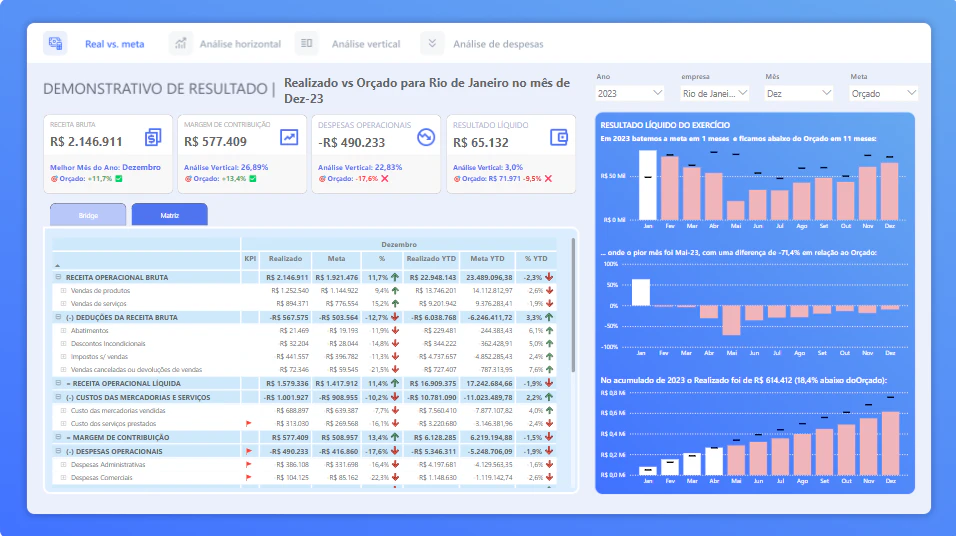This screenshot has height=536, width=956.
Task: Click Melhor Mês do Ano: Dezembro text
Action: click(x=105, y=167)
